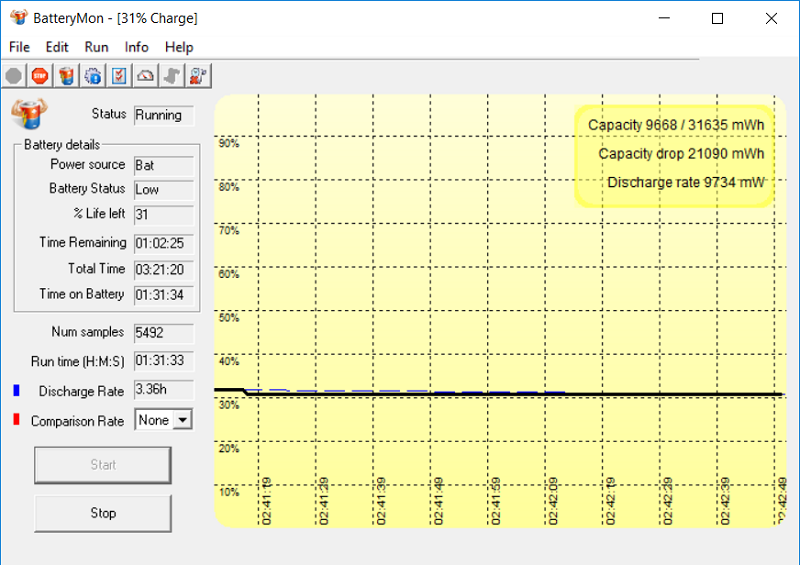The image size is (800, 565).
Task: Click the muscular battery logo beside Status
Action: click(29, 113)
